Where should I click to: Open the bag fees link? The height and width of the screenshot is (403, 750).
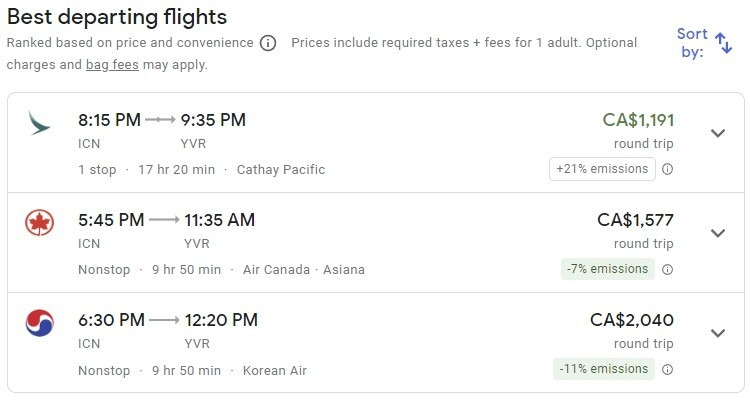tap(112, 65)
